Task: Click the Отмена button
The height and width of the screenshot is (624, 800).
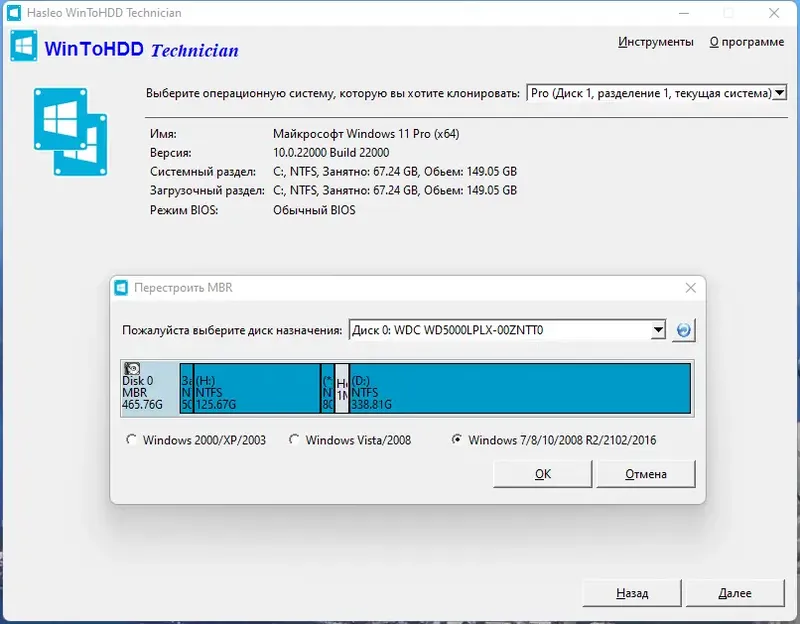Action: coord(646,474)
